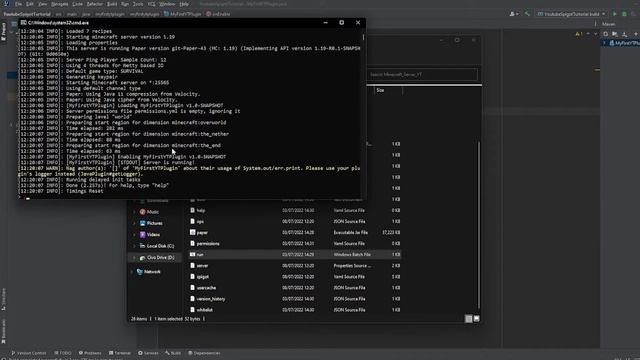This screenshot has height=360, width=640.
Task: Click the onEnable method breadcrumb
Action: coord(218,14)
